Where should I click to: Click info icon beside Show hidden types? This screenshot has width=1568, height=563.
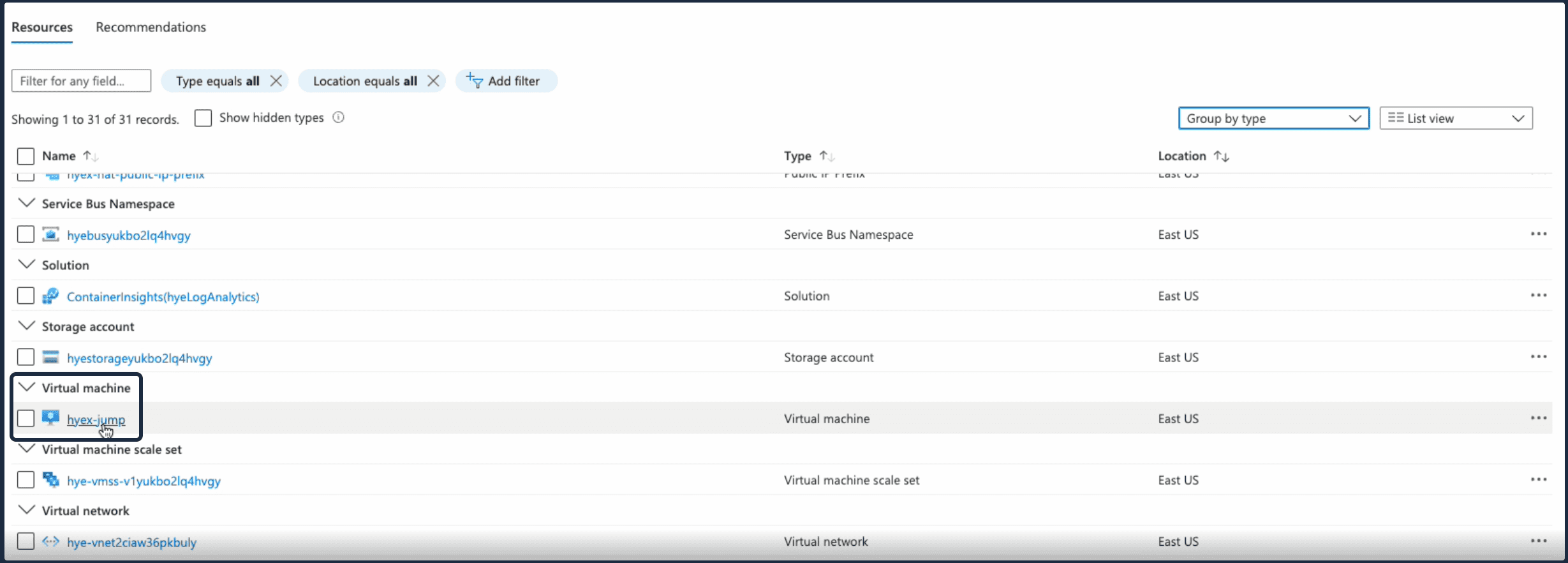(339, 117)
